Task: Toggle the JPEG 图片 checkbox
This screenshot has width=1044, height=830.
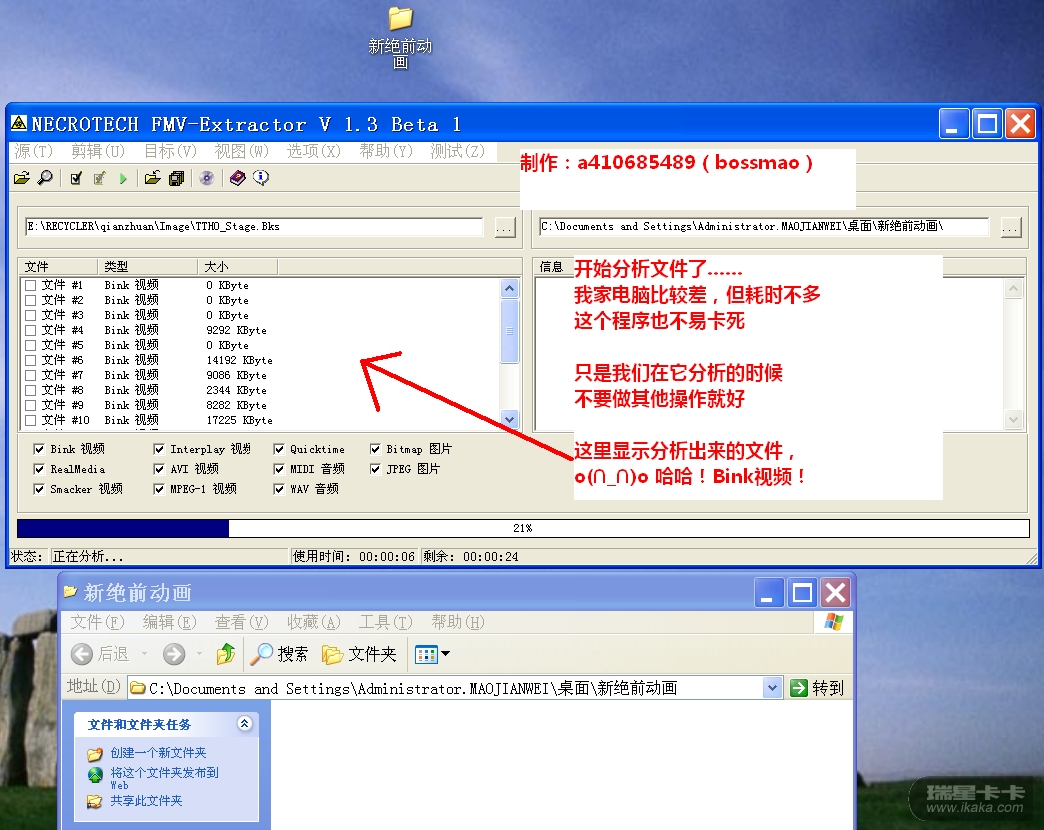Action: tap(376, 469)
